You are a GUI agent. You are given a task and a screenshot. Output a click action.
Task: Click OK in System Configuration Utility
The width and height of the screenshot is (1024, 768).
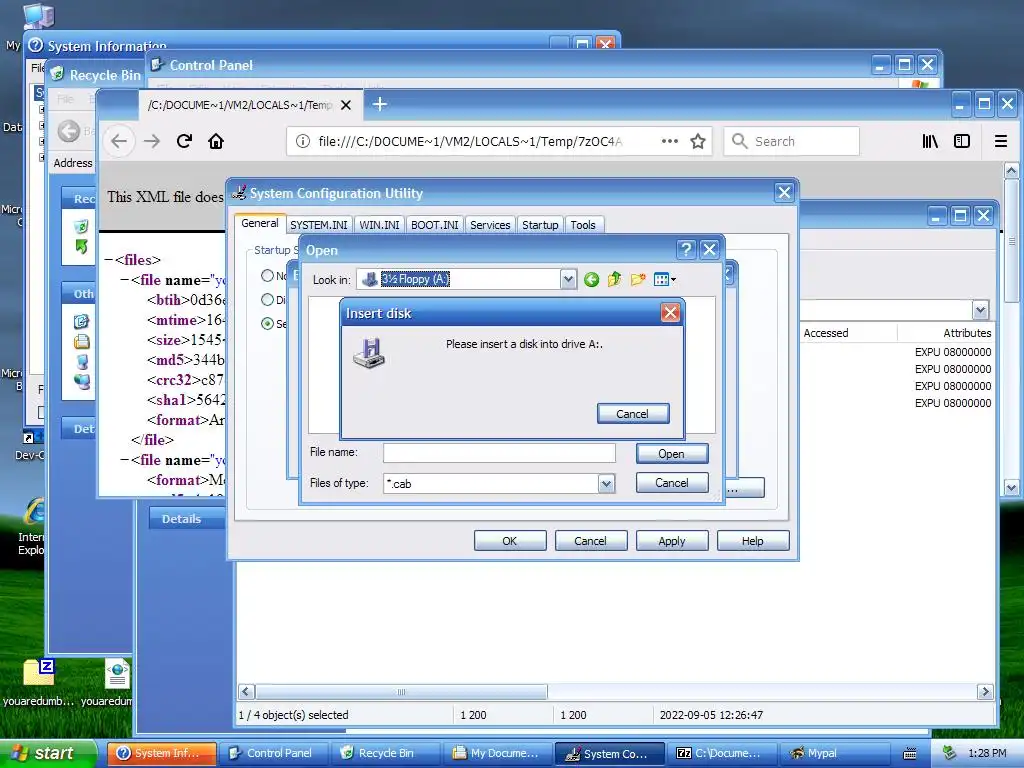[x=510, y=541]
